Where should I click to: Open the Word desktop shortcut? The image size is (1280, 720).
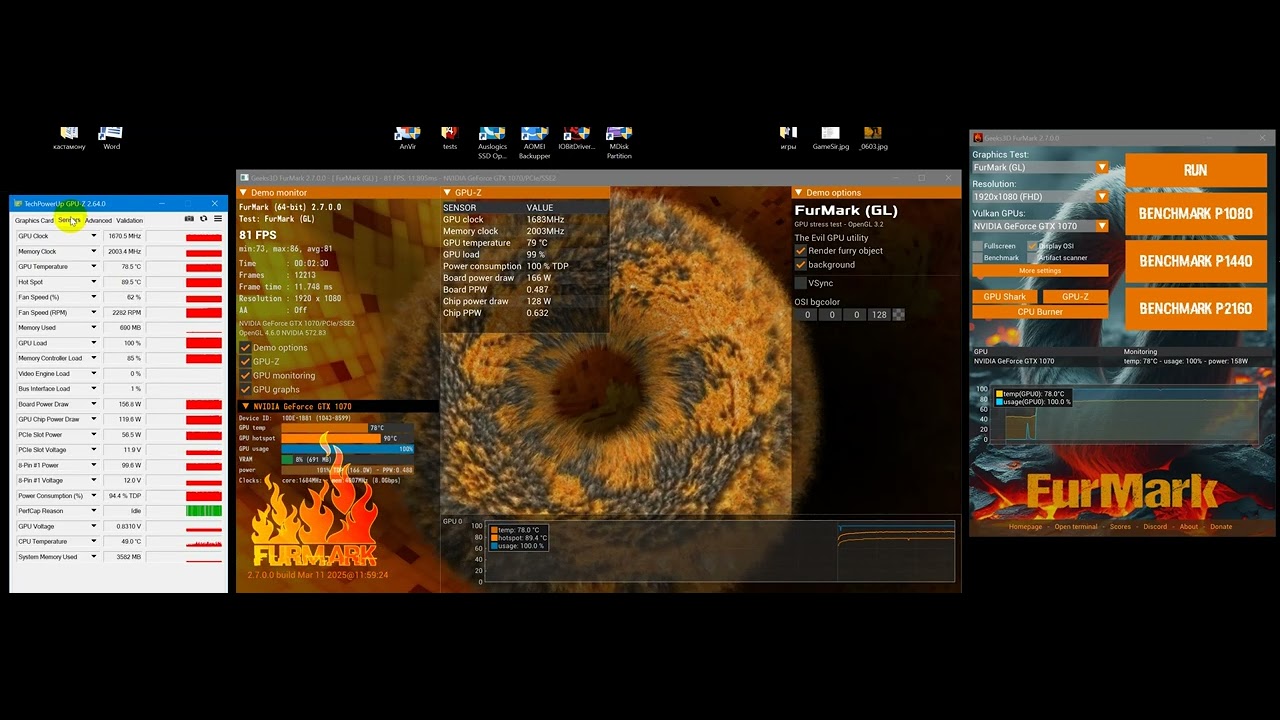click(x=111, y=138)
